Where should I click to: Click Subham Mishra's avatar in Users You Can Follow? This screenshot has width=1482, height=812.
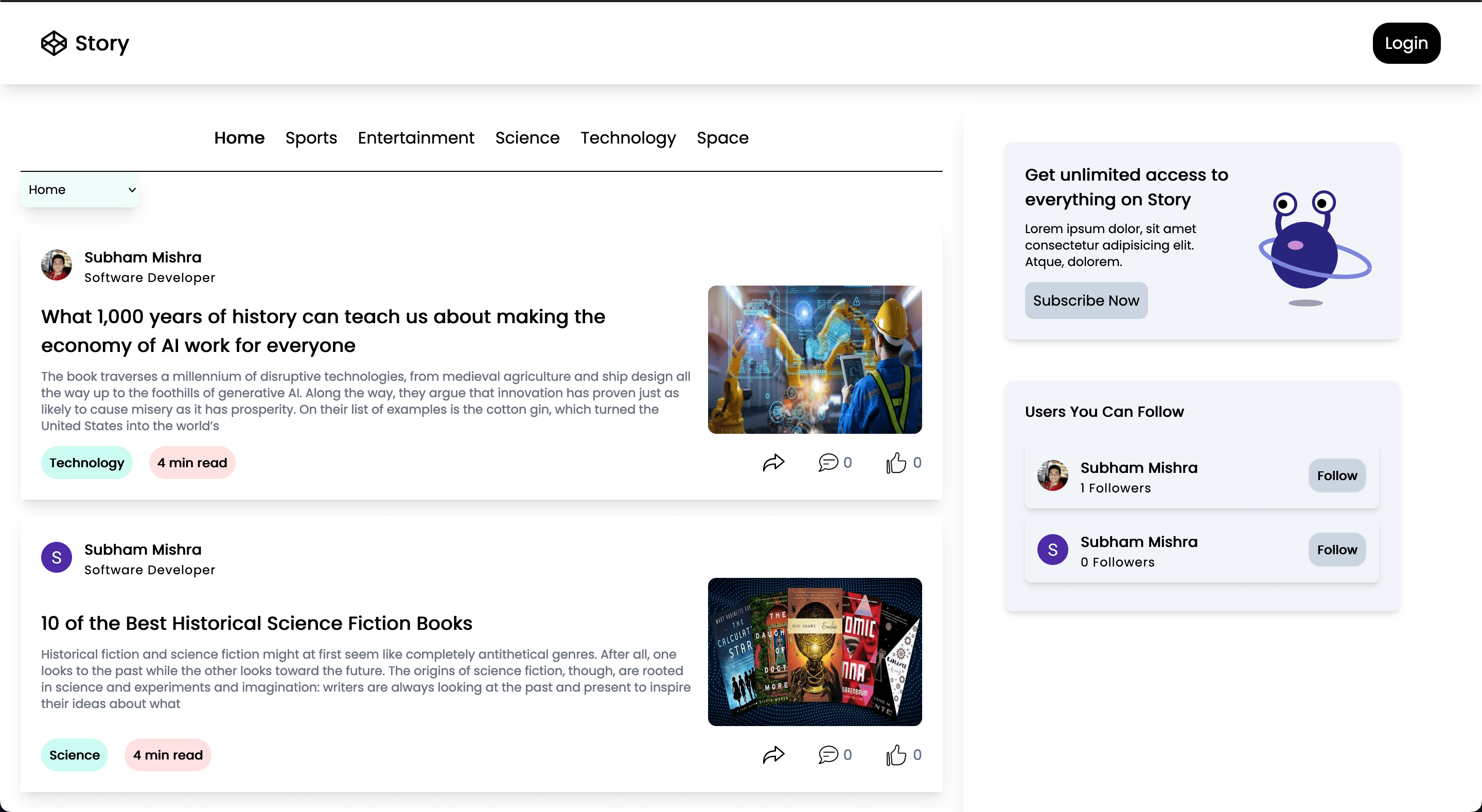coord(1052,475)
